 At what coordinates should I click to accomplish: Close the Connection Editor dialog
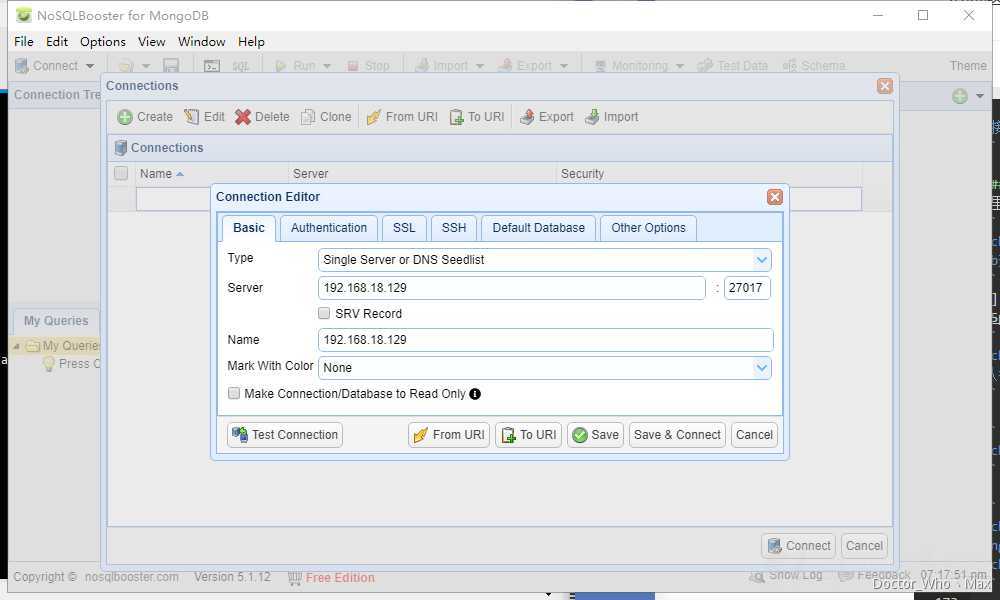(775, 197)
